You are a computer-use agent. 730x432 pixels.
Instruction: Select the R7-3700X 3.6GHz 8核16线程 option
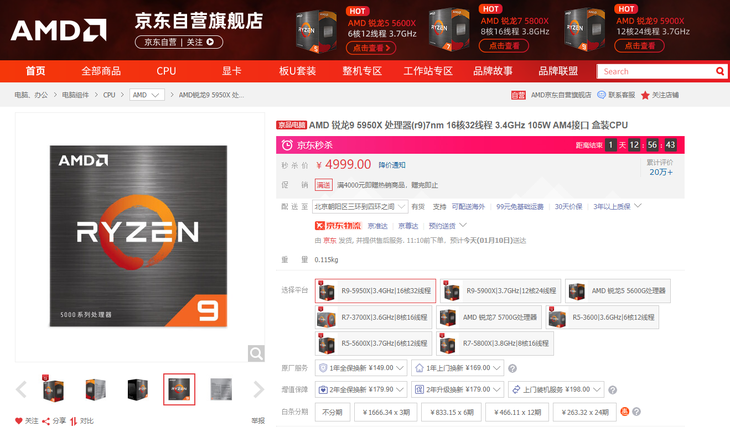pos(373,317)
